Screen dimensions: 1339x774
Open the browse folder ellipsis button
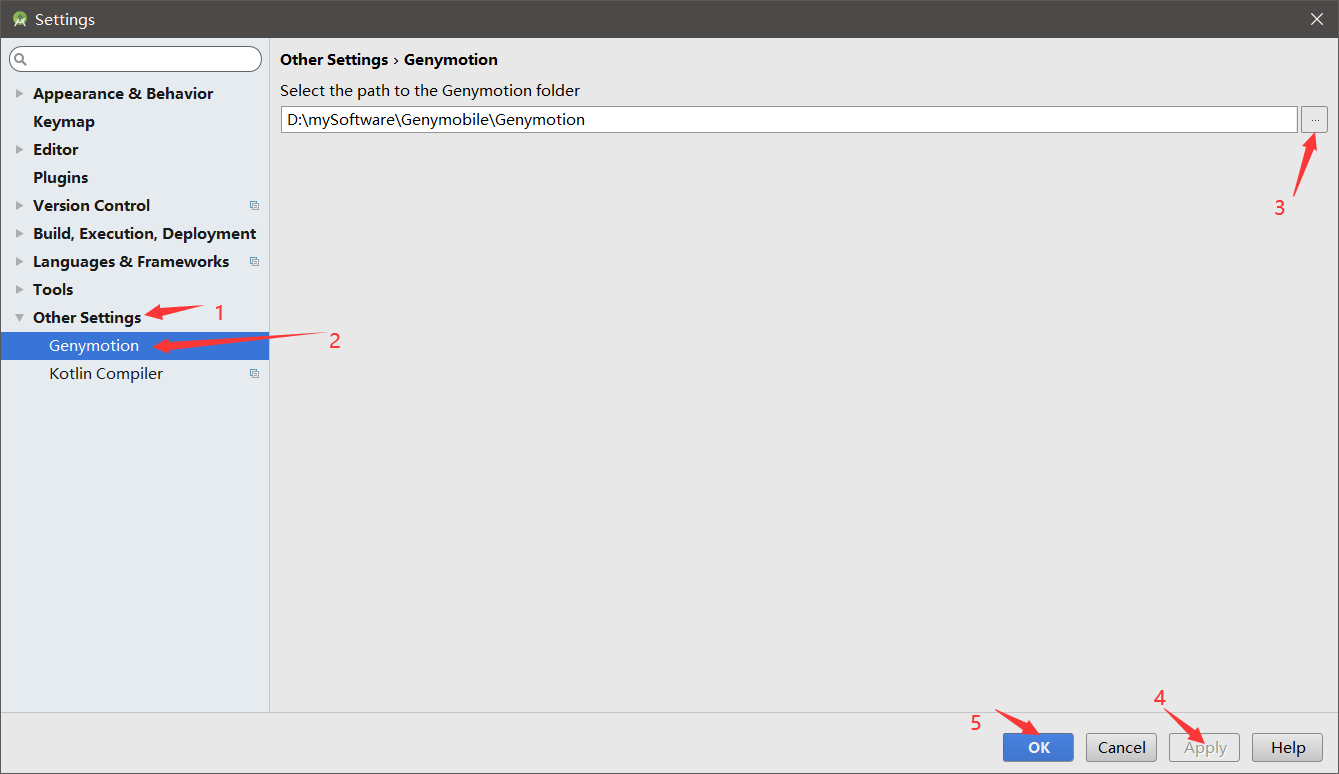coord(1314,119)
